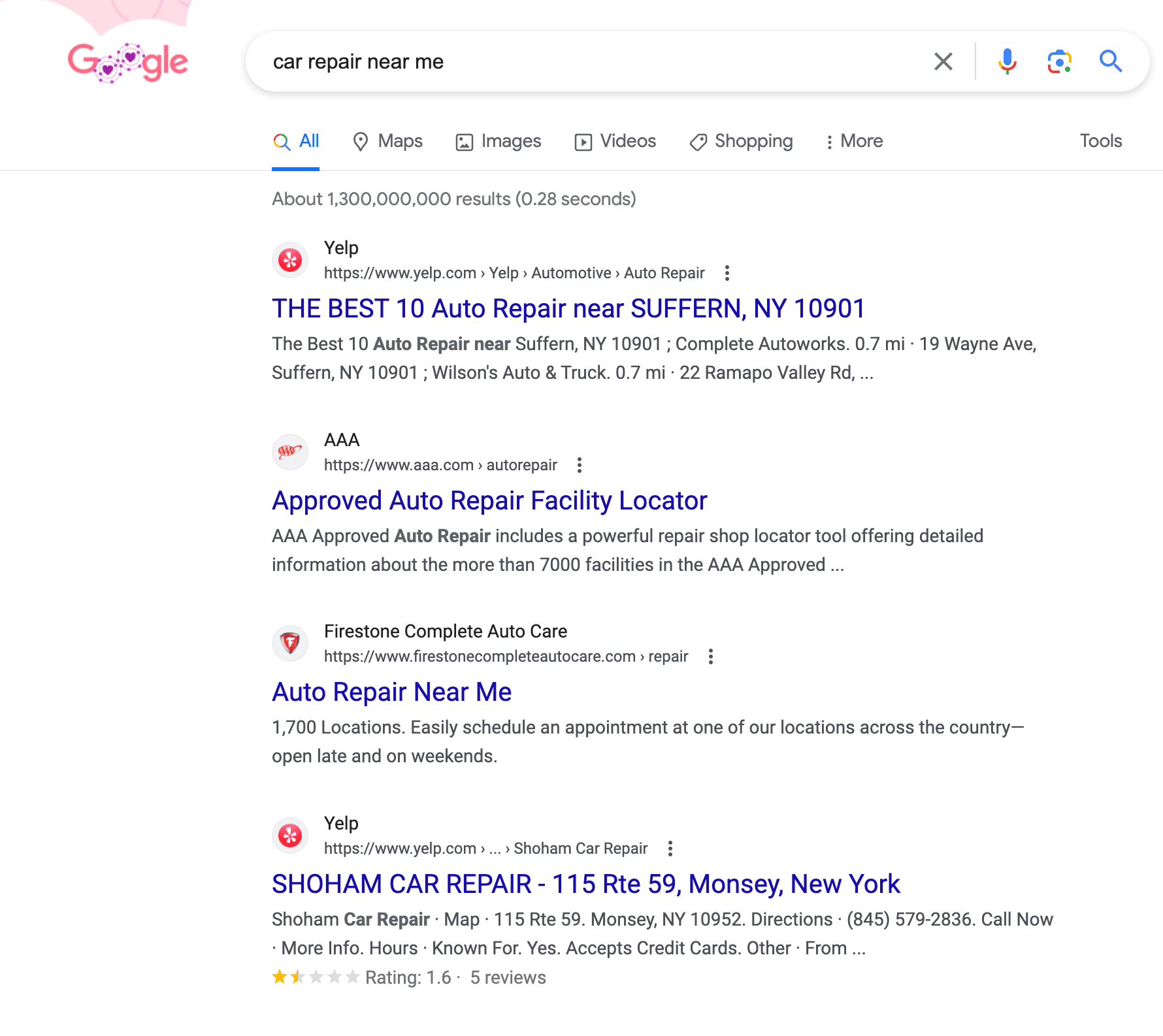
Task: Click the AAA favicon icon
Action: pyautogui.click(x=290, y=452)
